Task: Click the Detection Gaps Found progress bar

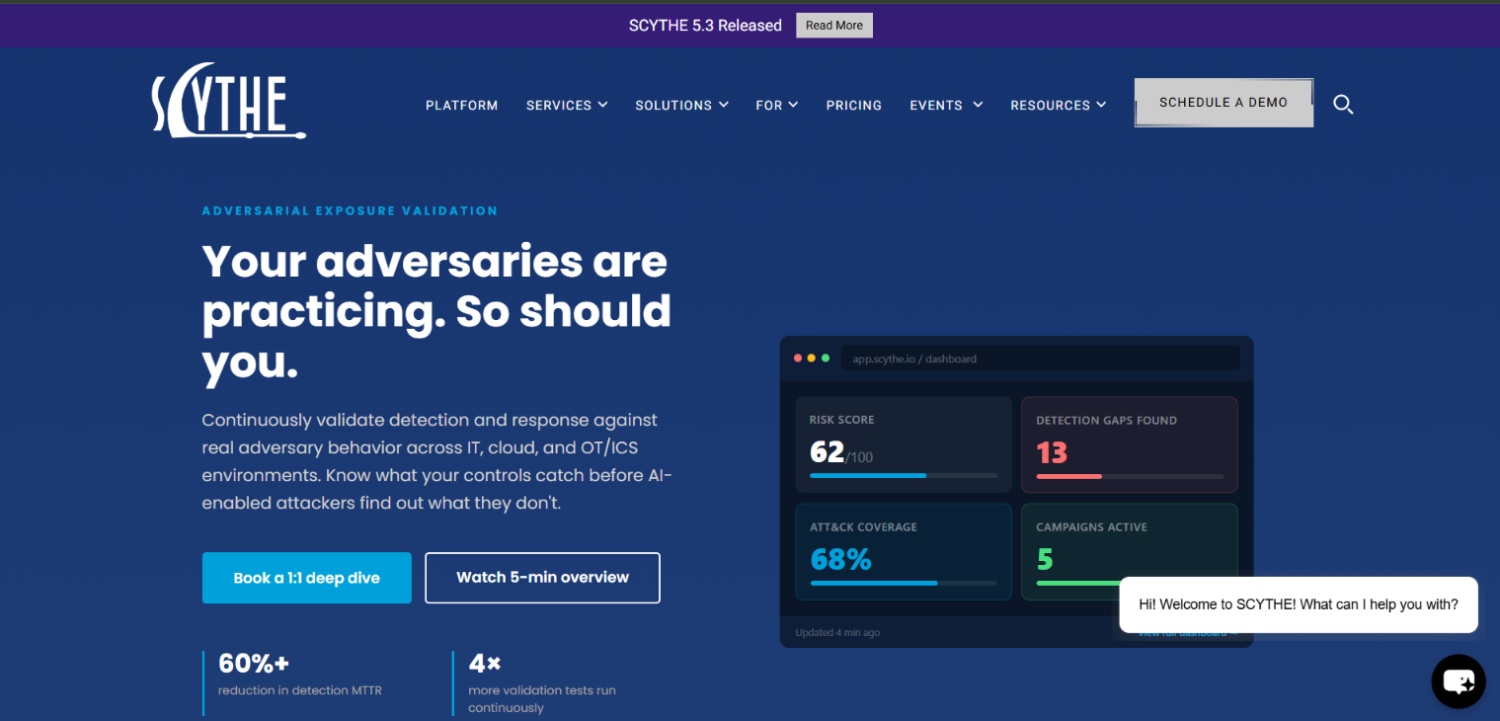Action: click(x=1130, y=476)
